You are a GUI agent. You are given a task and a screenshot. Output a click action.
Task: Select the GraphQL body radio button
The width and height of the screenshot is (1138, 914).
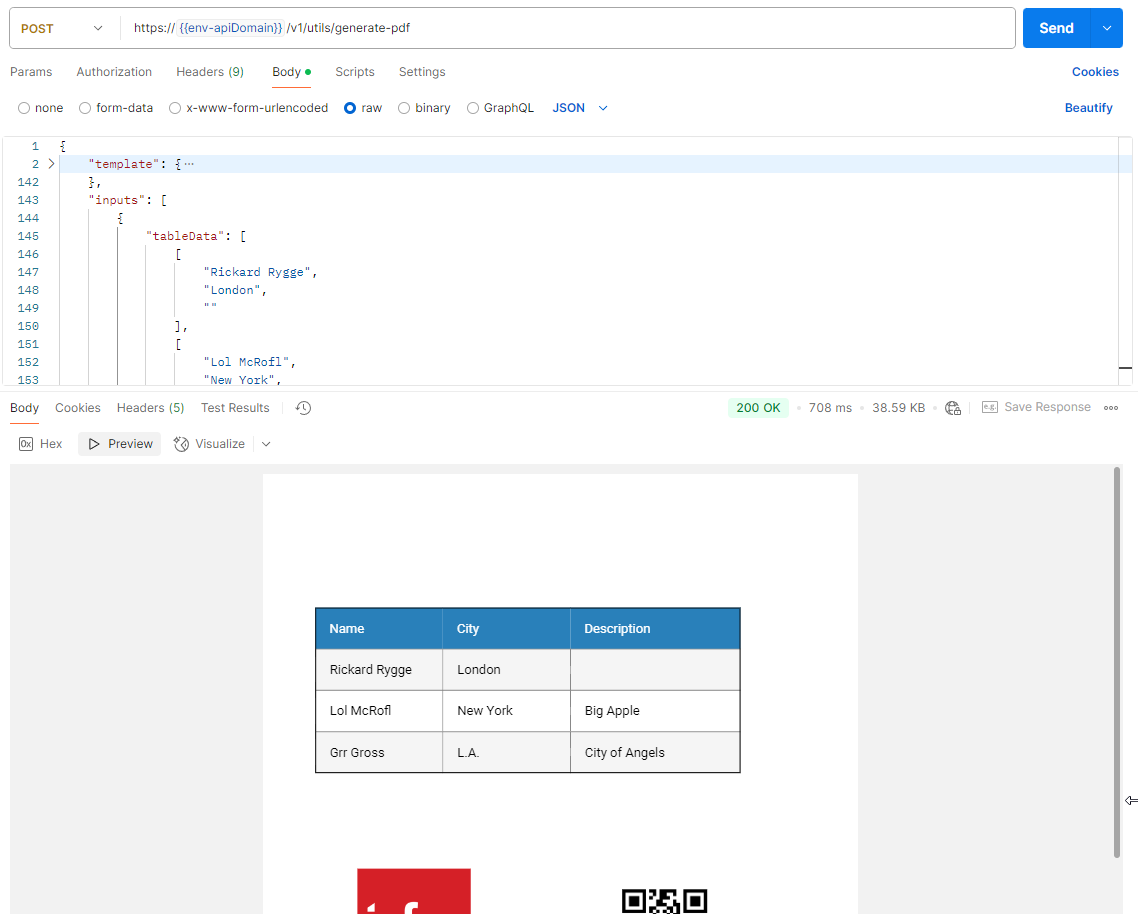pyautogui.click(x=473, y=108)
